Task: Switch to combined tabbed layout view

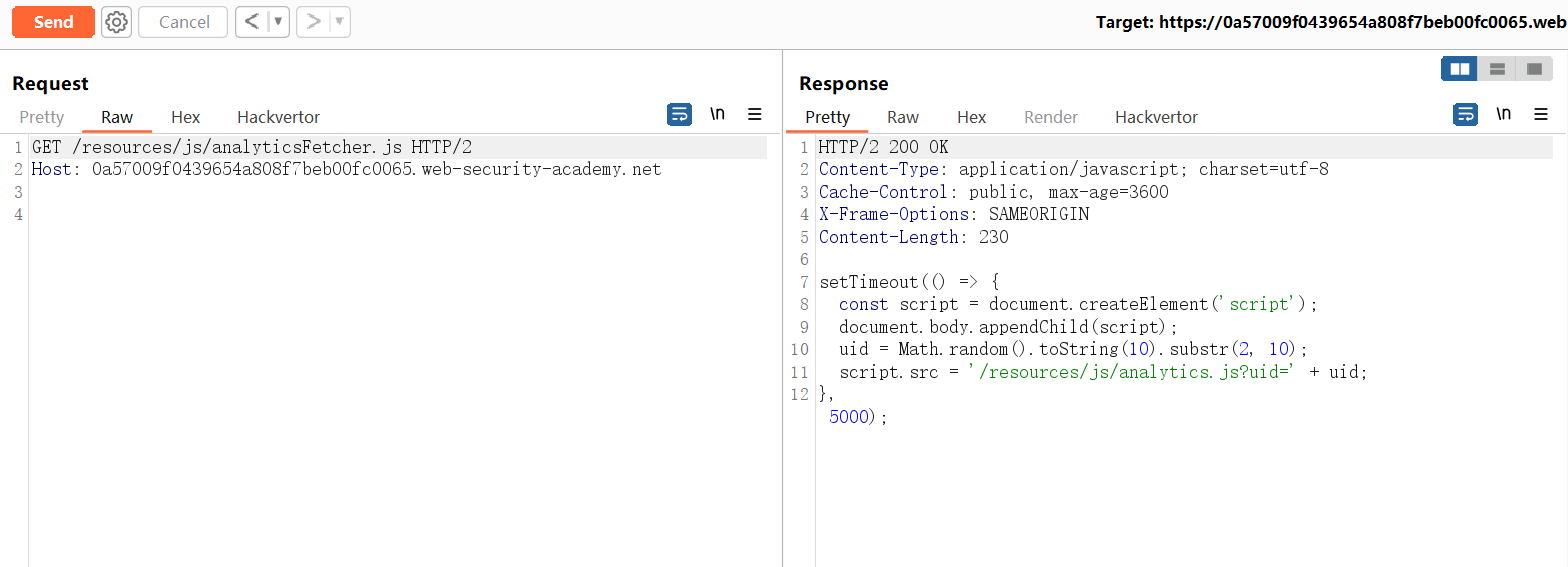Action: coord(1534,69)
